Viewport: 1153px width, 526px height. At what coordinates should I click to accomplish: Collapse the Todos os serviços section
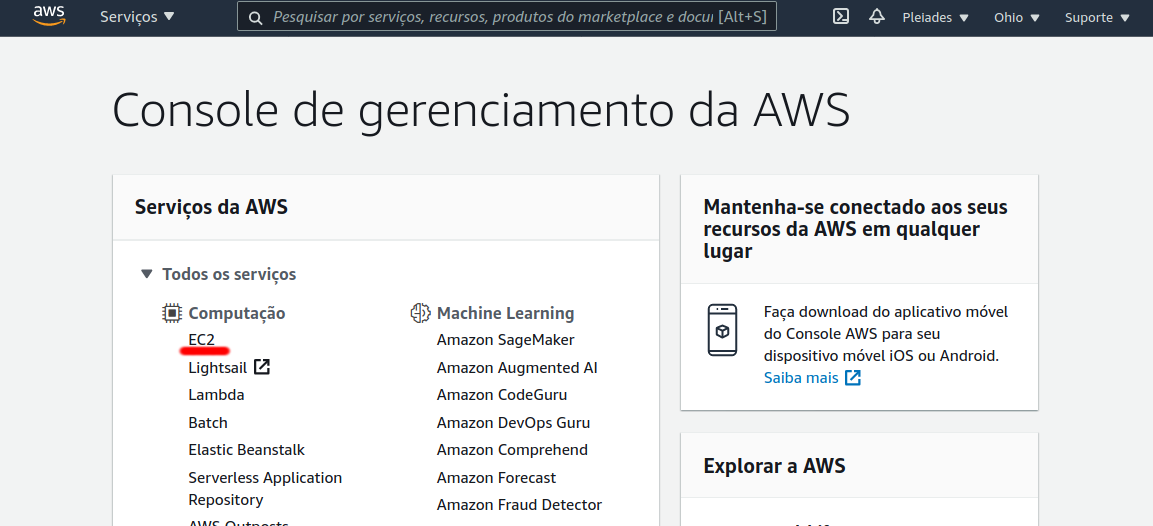coord(218,274)
